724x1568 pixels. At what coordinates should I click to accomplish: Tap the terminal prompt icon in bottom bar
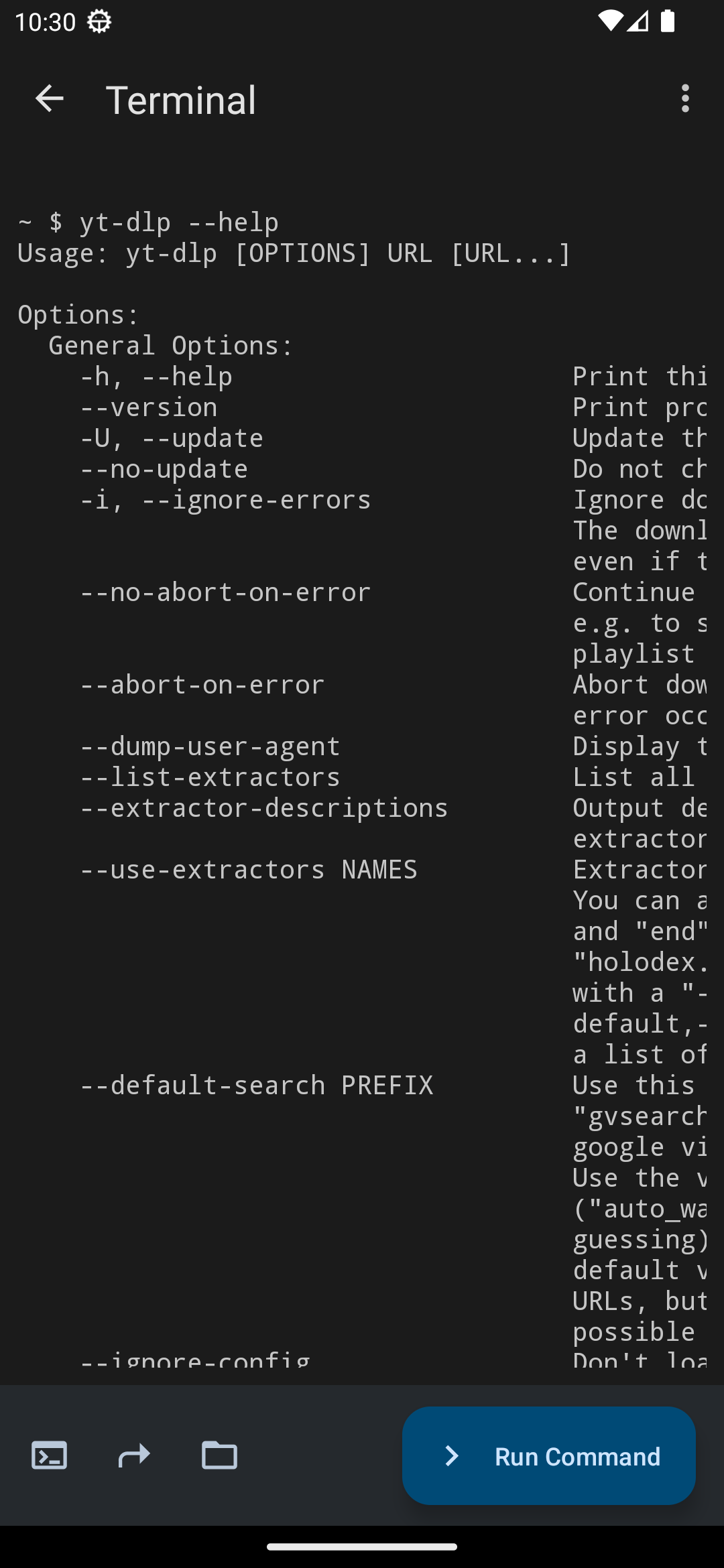click(50, 1455)
